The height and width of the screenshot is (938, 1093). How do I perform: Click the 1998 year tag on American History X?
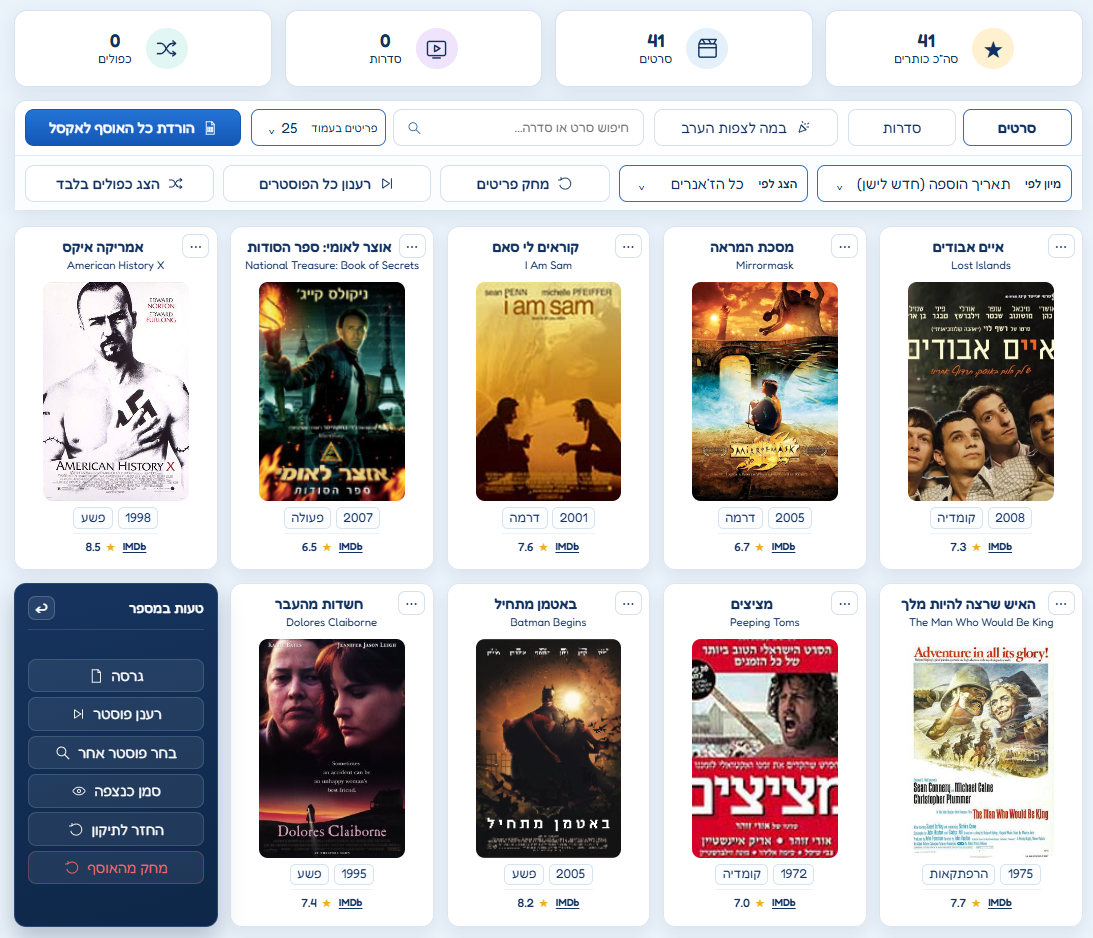(x=138, y=518)
